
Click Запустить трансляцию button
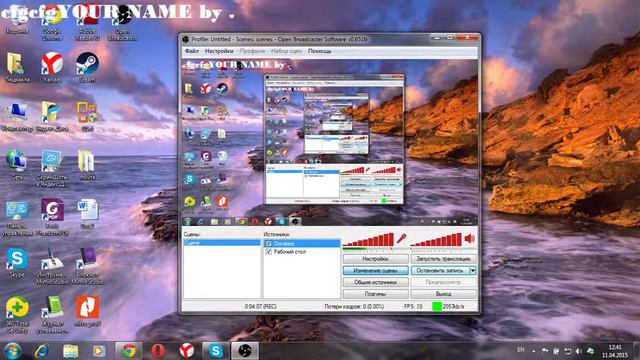(444, 259)
